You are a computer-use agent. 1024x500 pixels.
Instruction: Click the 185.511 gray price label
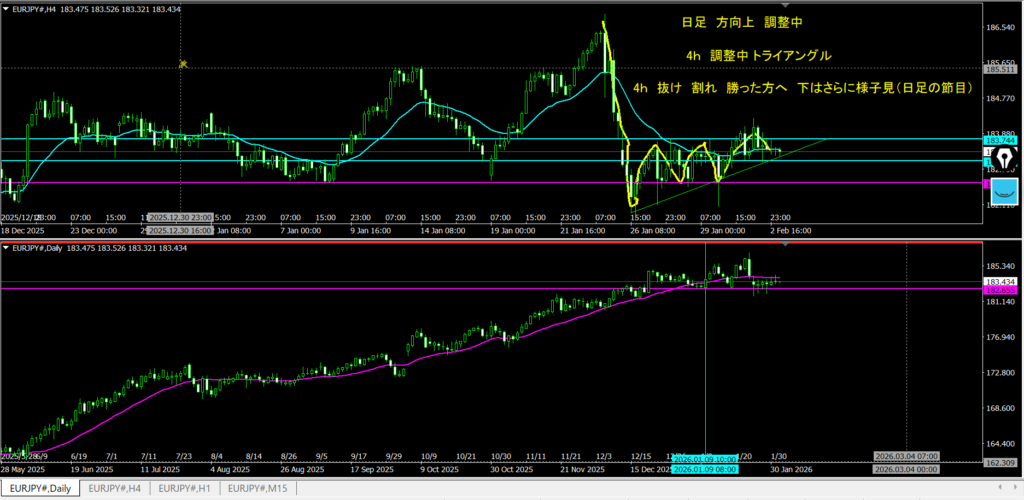[1001, 69]
